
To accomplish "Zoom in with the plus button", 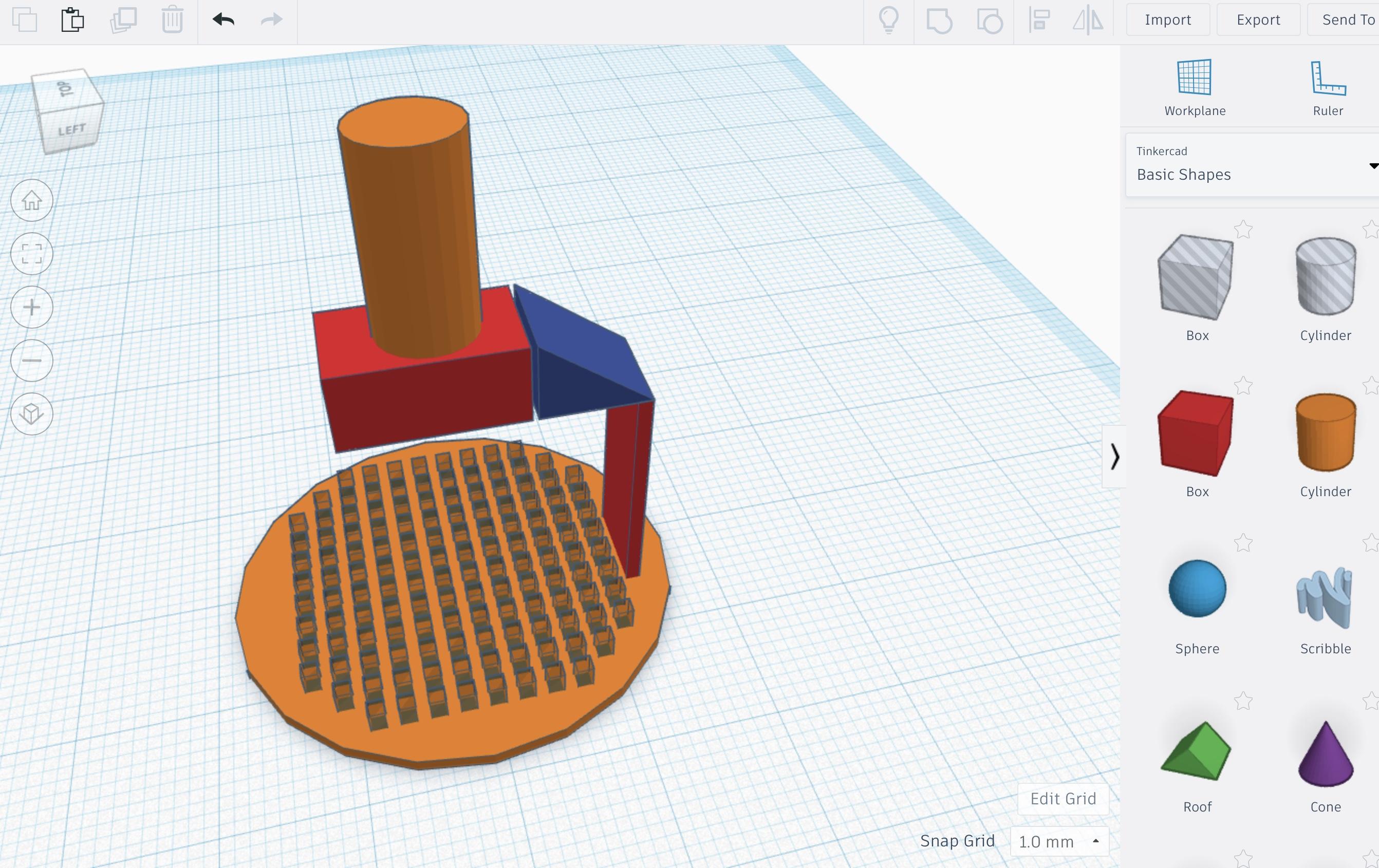I will tap(32, 308).
